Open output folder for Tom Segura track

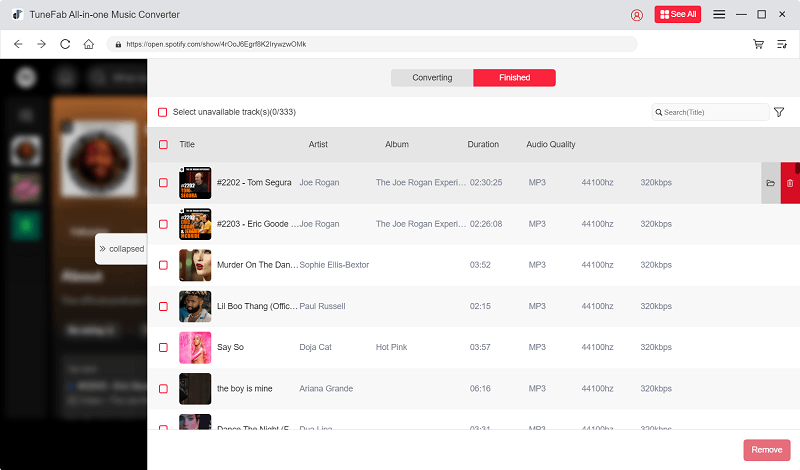click(x=770, y=183)
